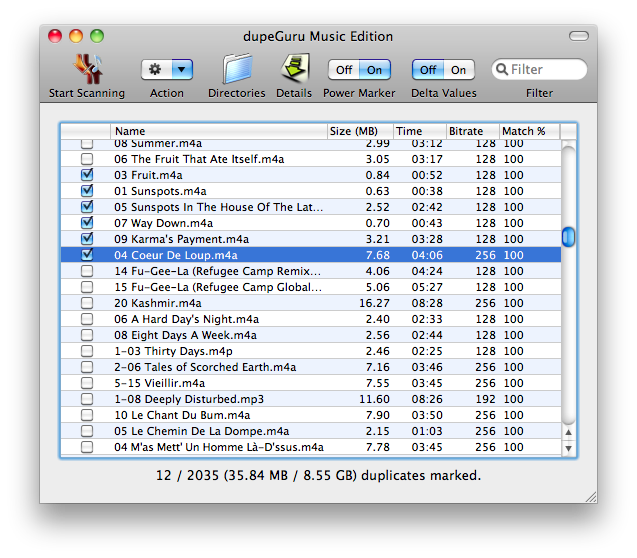Select '06 A Hard Day's Night.m4a'

311,319
